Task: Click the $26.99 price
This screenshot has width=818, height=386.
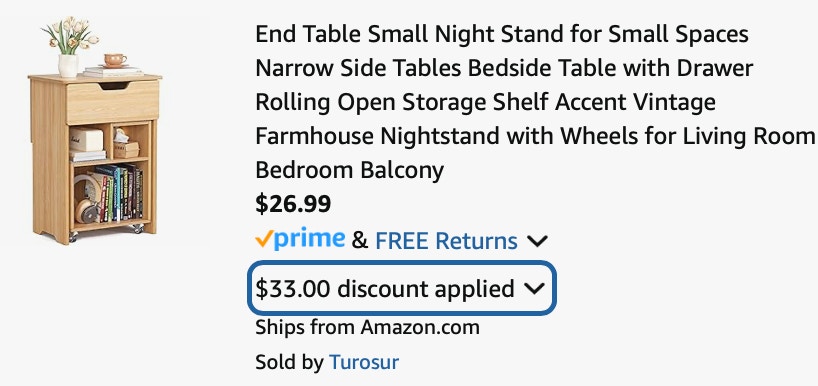Action: [293, 204]
